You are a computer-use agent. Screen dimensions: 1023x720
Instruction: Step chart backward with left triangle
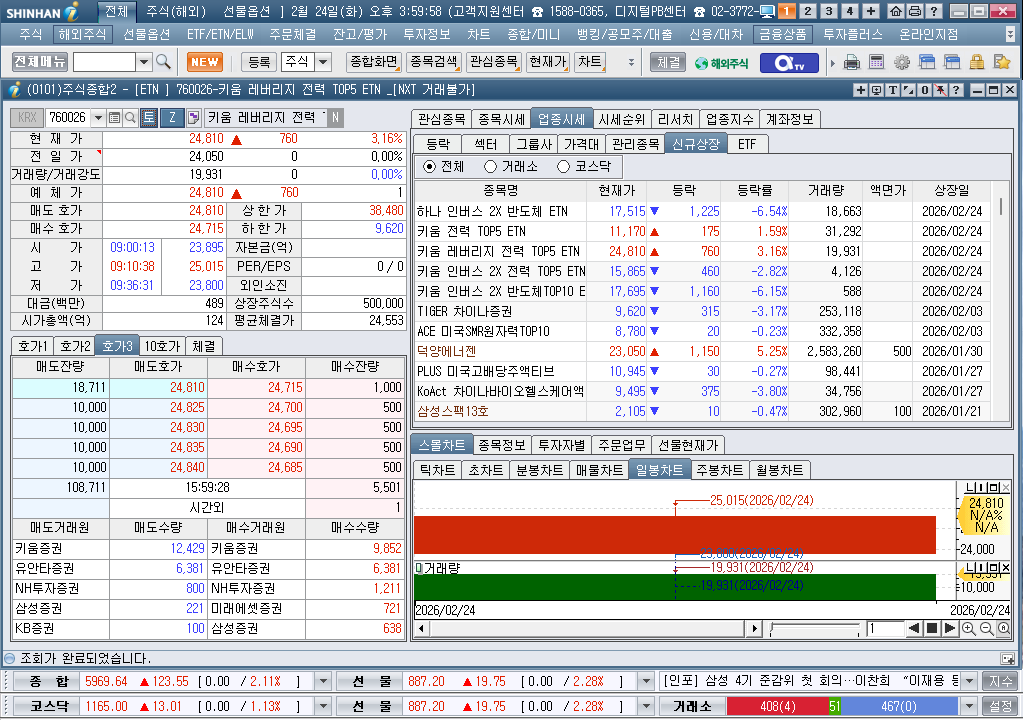click(914, 629)
